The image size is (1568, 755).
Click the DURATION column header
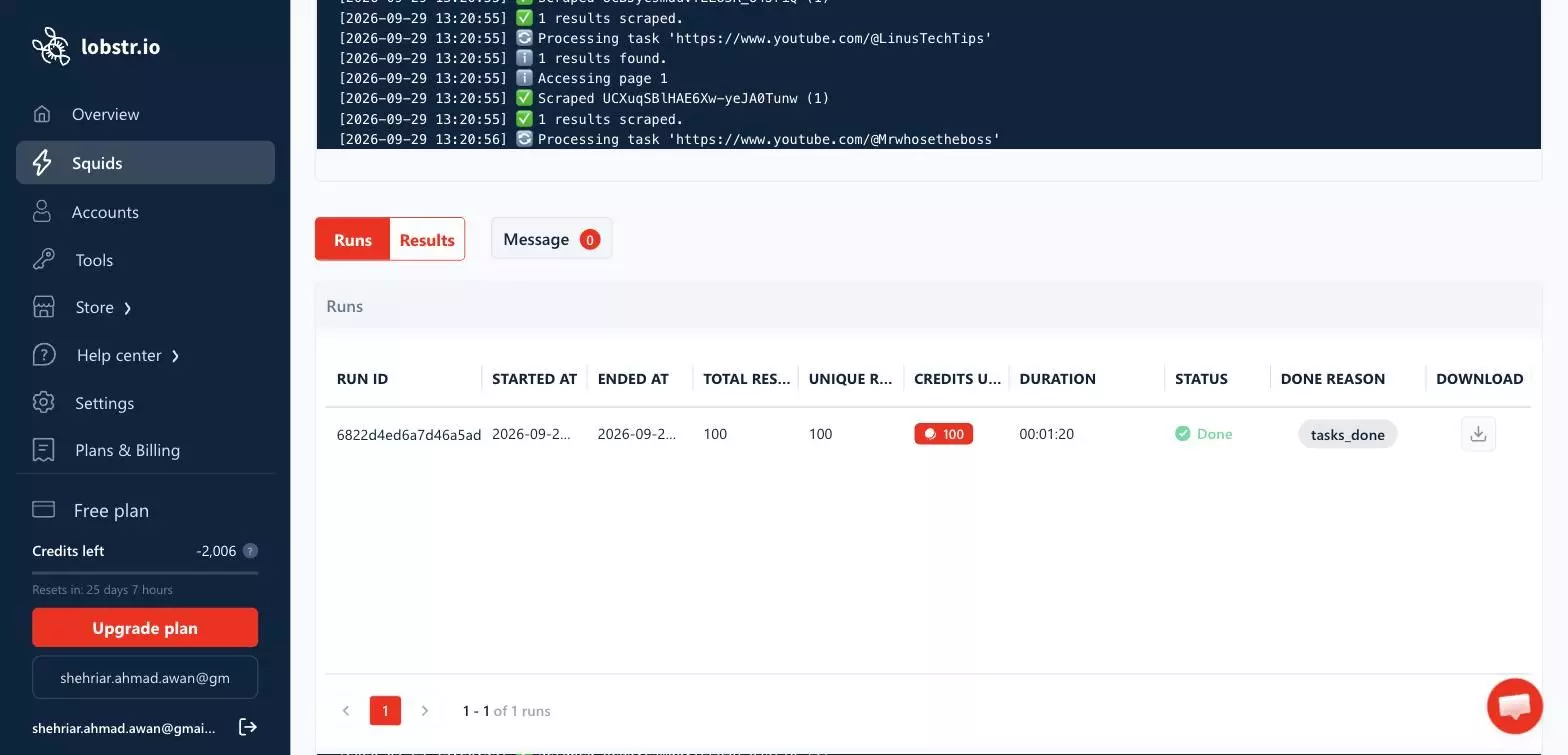1058,379
